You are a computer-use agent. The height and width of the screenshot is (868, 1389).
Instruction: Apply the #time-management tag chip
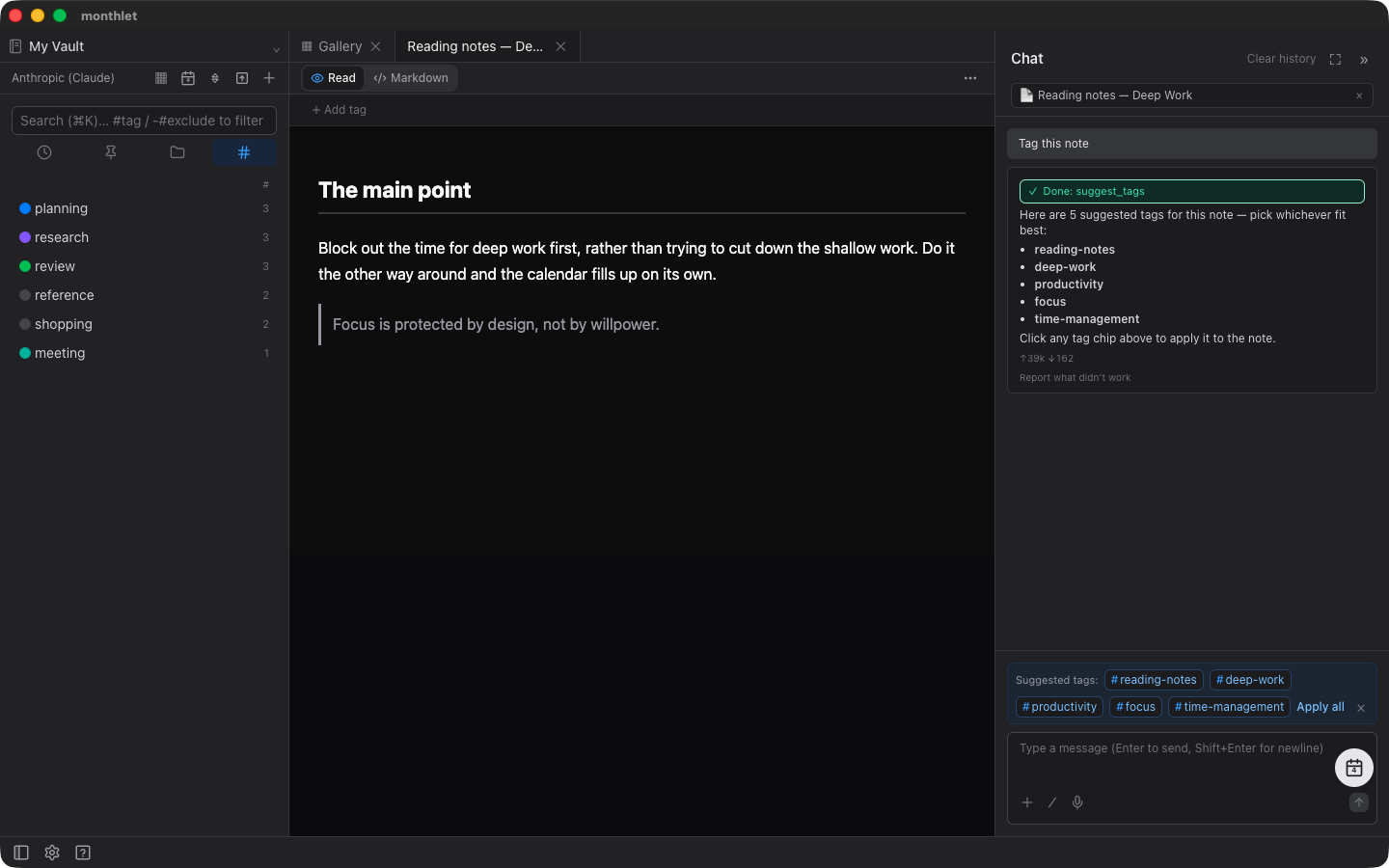click(1229, 707)
